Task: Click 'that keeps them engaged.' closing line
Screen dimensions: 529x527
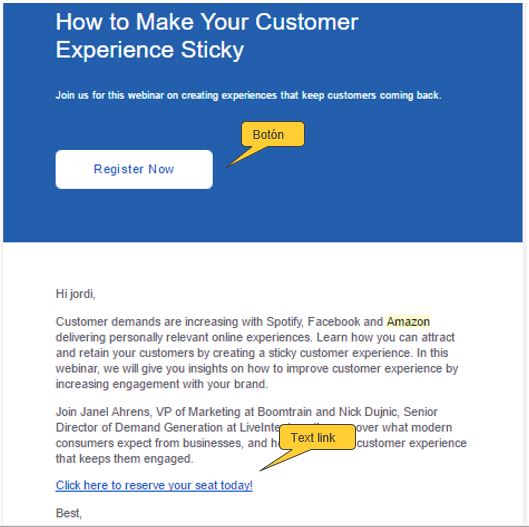Action: 124,459
